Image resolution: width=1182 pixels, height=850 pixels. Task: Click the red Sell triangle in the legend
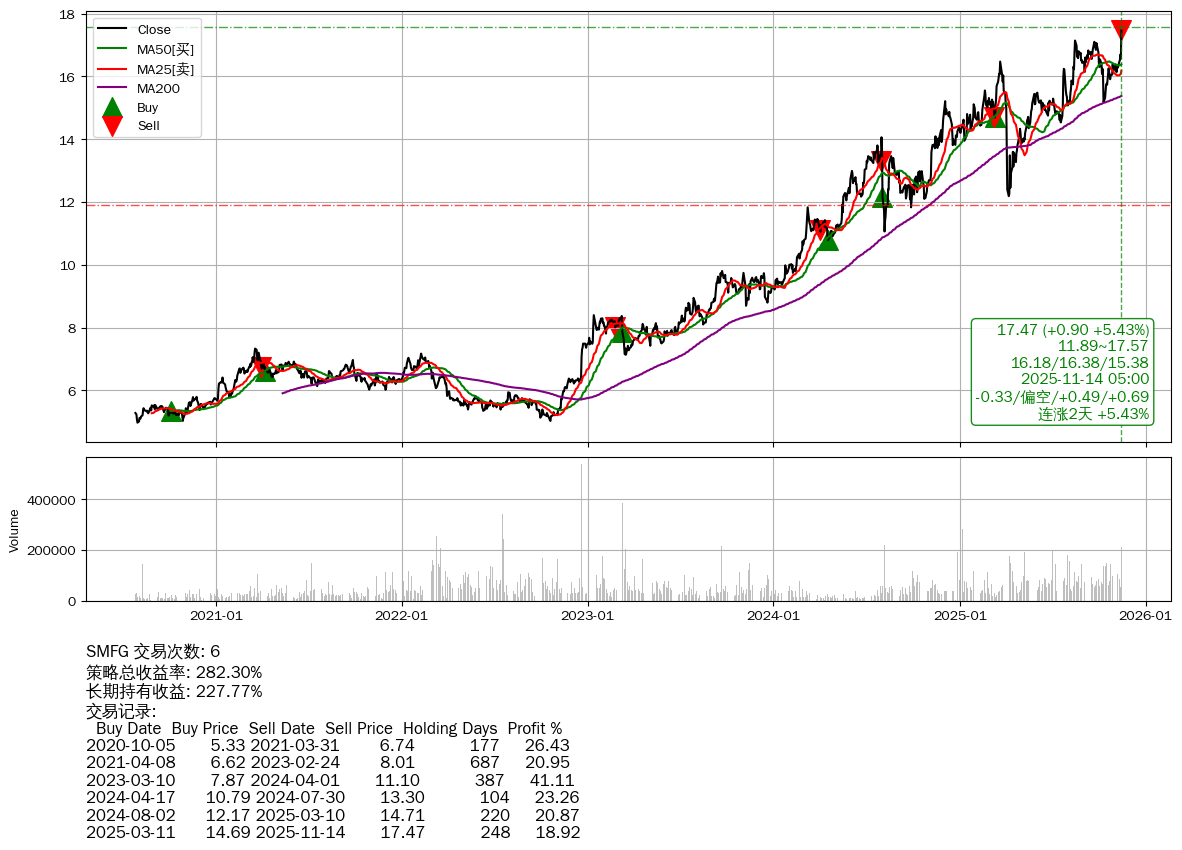tap(113, 125)
